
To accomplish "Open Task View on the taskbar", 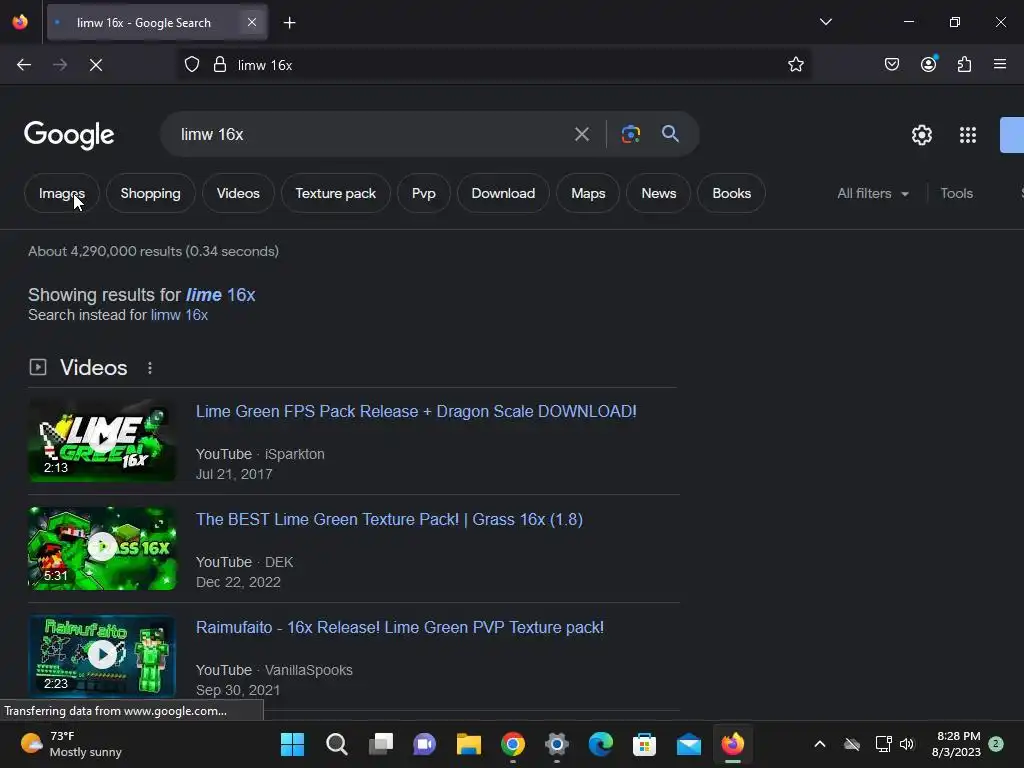I will click(381, 744).
